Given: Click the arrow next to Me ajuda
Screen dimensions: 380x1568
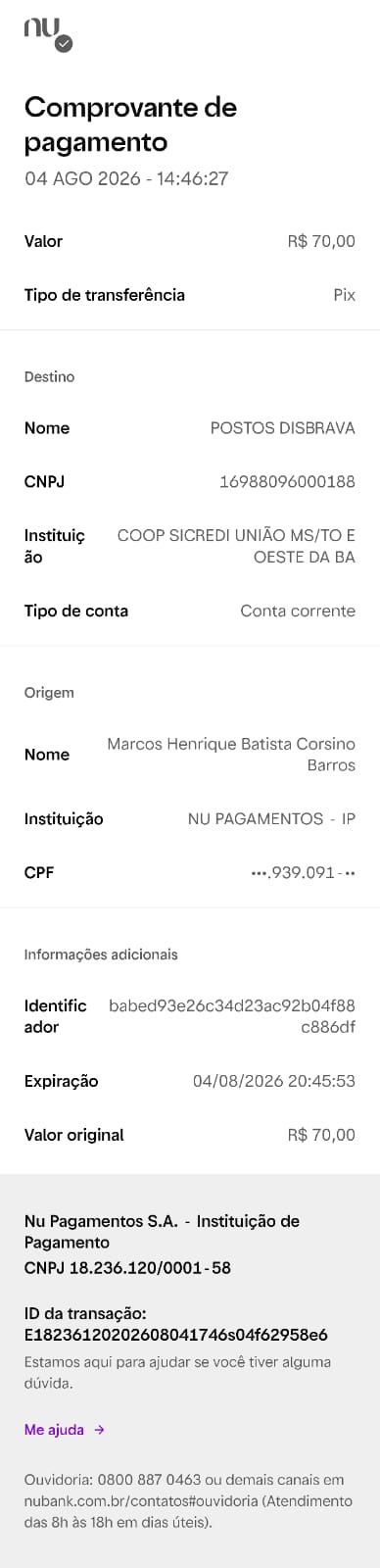Looking at the screenshot, I should pyautogui.click(x=99, y=1430).
